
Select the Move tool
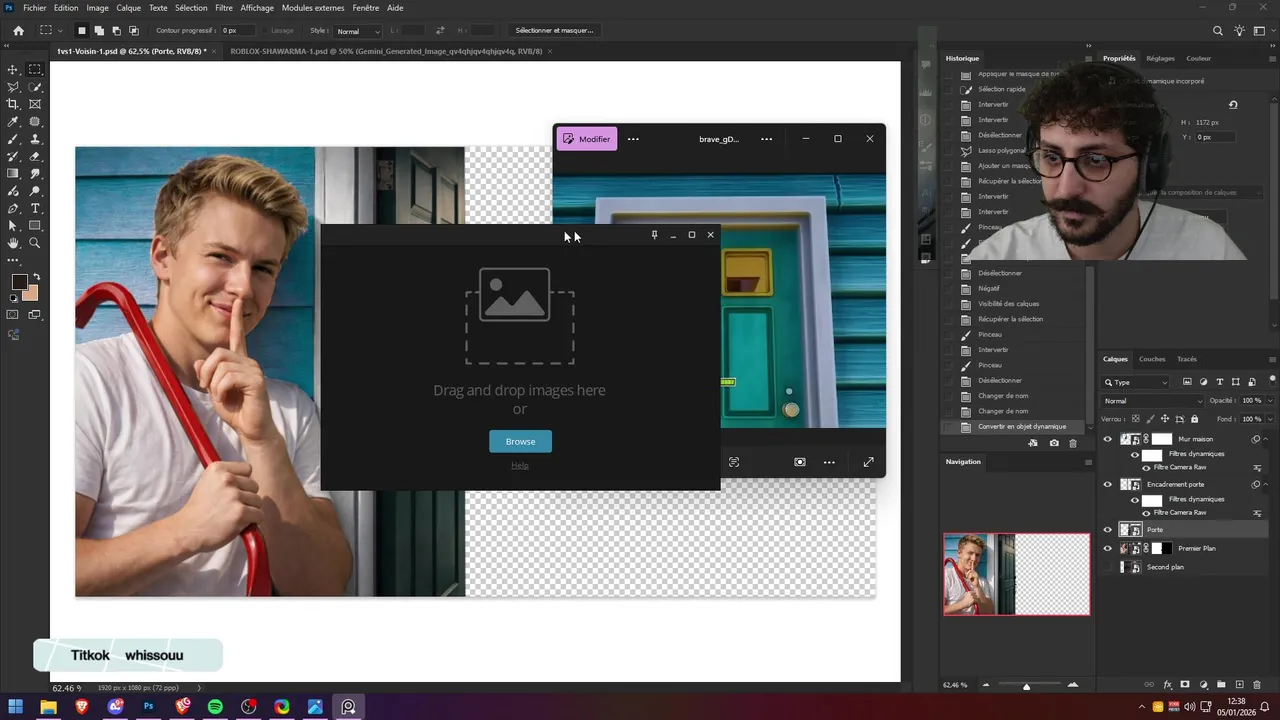click(x=13, y=70)
